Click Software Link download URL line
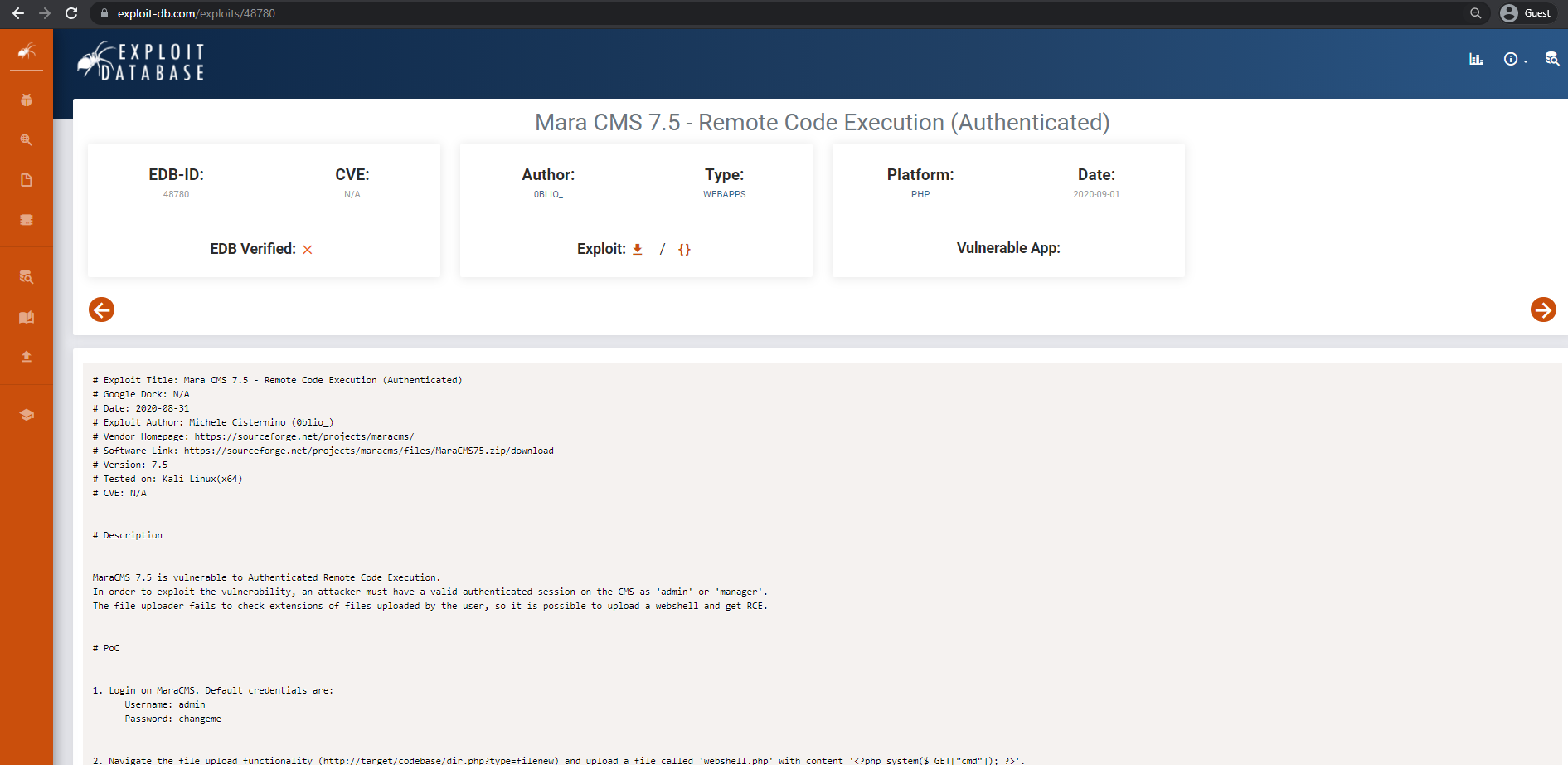This screenshot has width=1568, height=765. pos(323,451)
